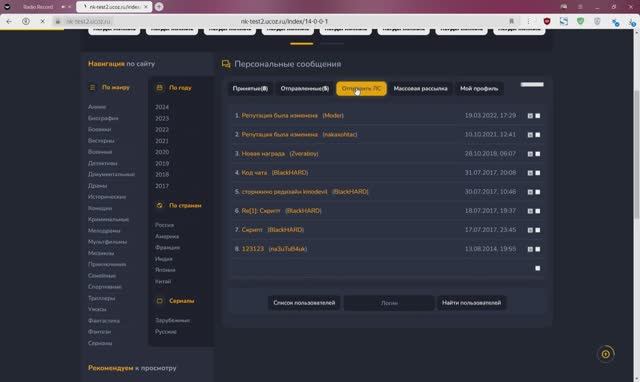Viewport: 640px width, 382px height.
Task: Expand message 4 'Код чата' square icon
Action: (x=530, y=173)
